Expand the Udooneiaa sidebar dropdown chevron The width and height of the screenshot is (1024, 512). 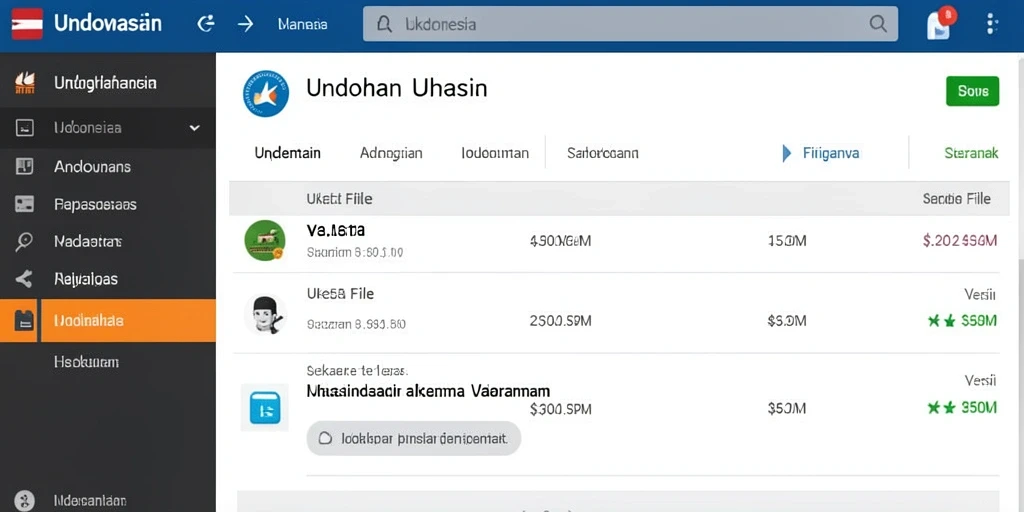tap(195, 128)
